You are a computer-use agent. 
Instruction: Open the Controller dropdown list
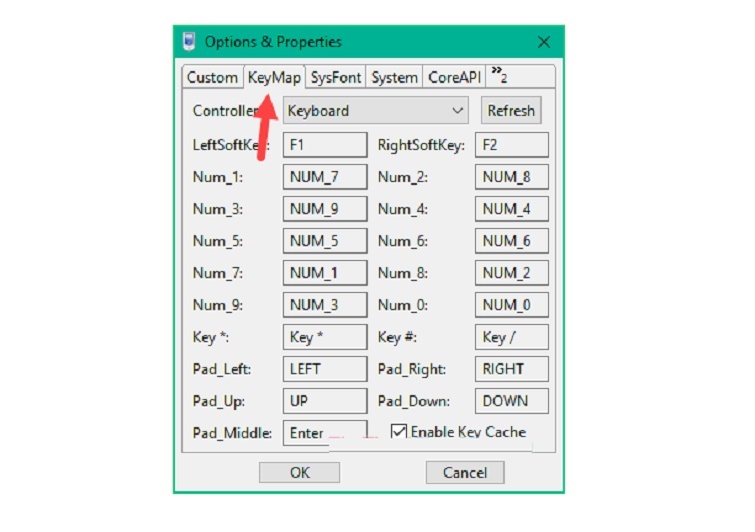pyautogui.click(x=376, y=111)
